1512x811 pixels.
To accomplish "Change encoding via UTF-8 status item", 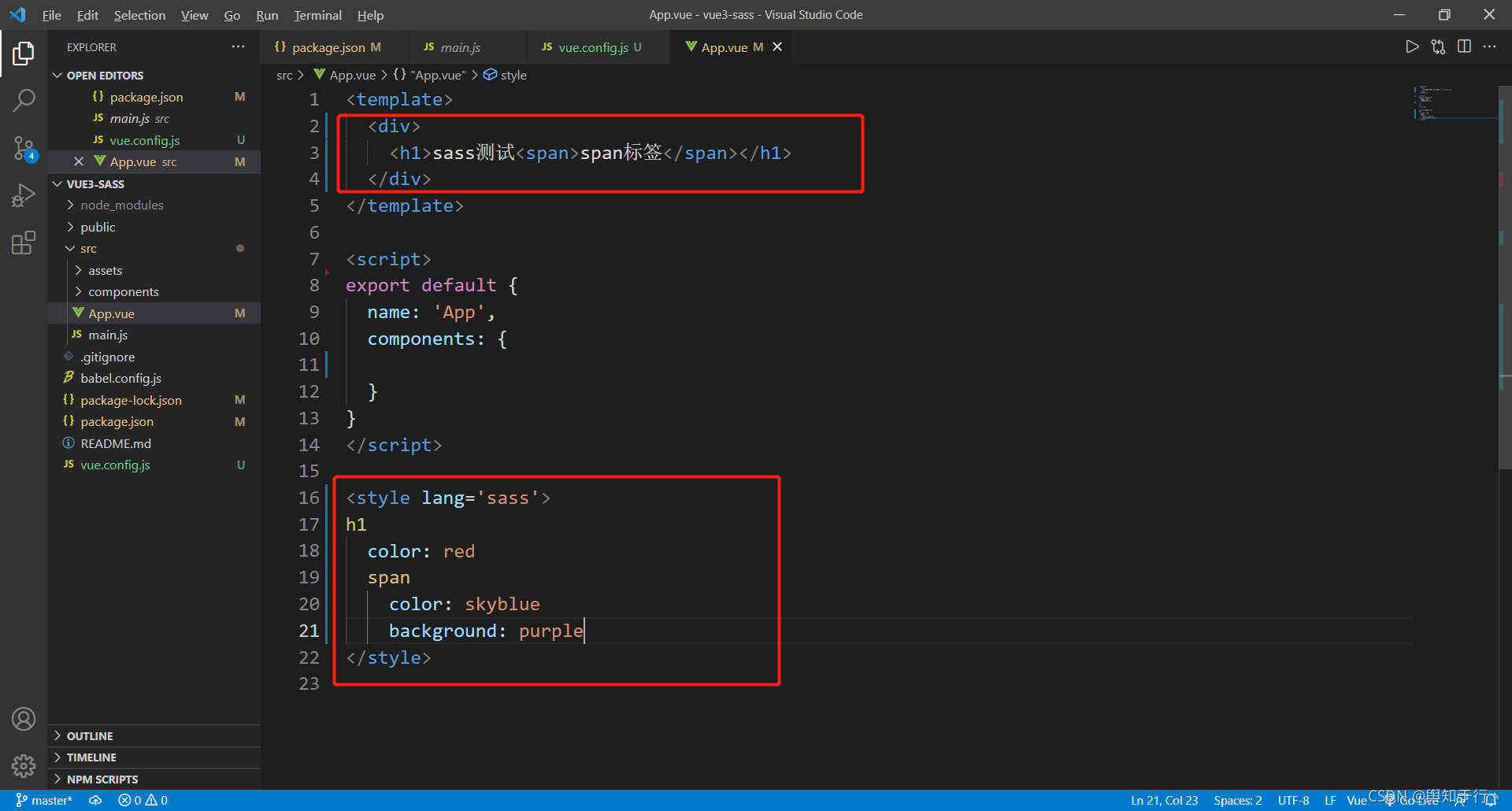I will point(1293,800).
